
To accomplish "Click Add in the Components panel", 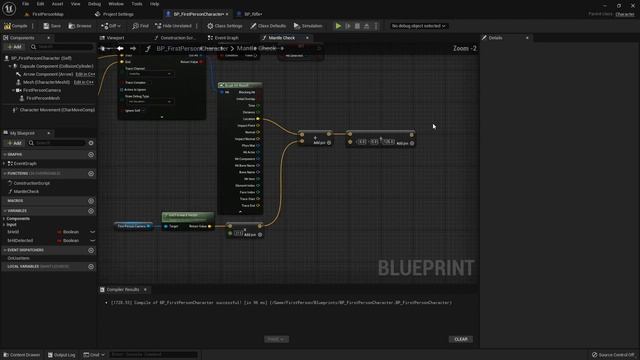I will tap(14, 47).
